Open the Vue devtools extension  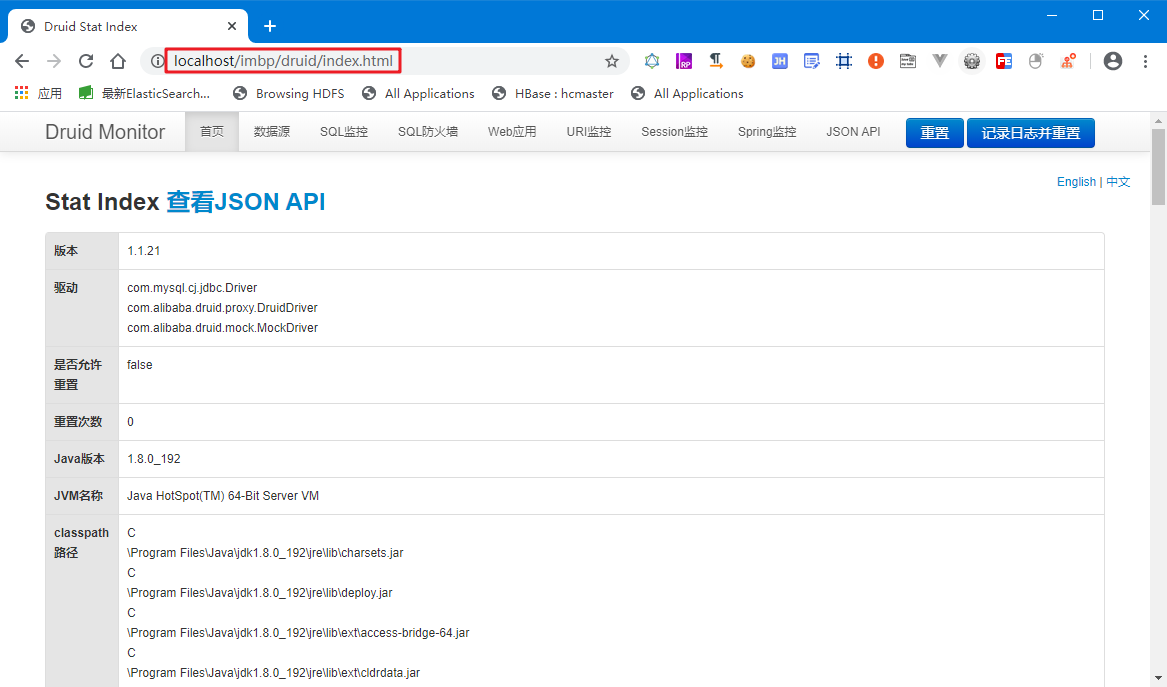coord(940,61)
